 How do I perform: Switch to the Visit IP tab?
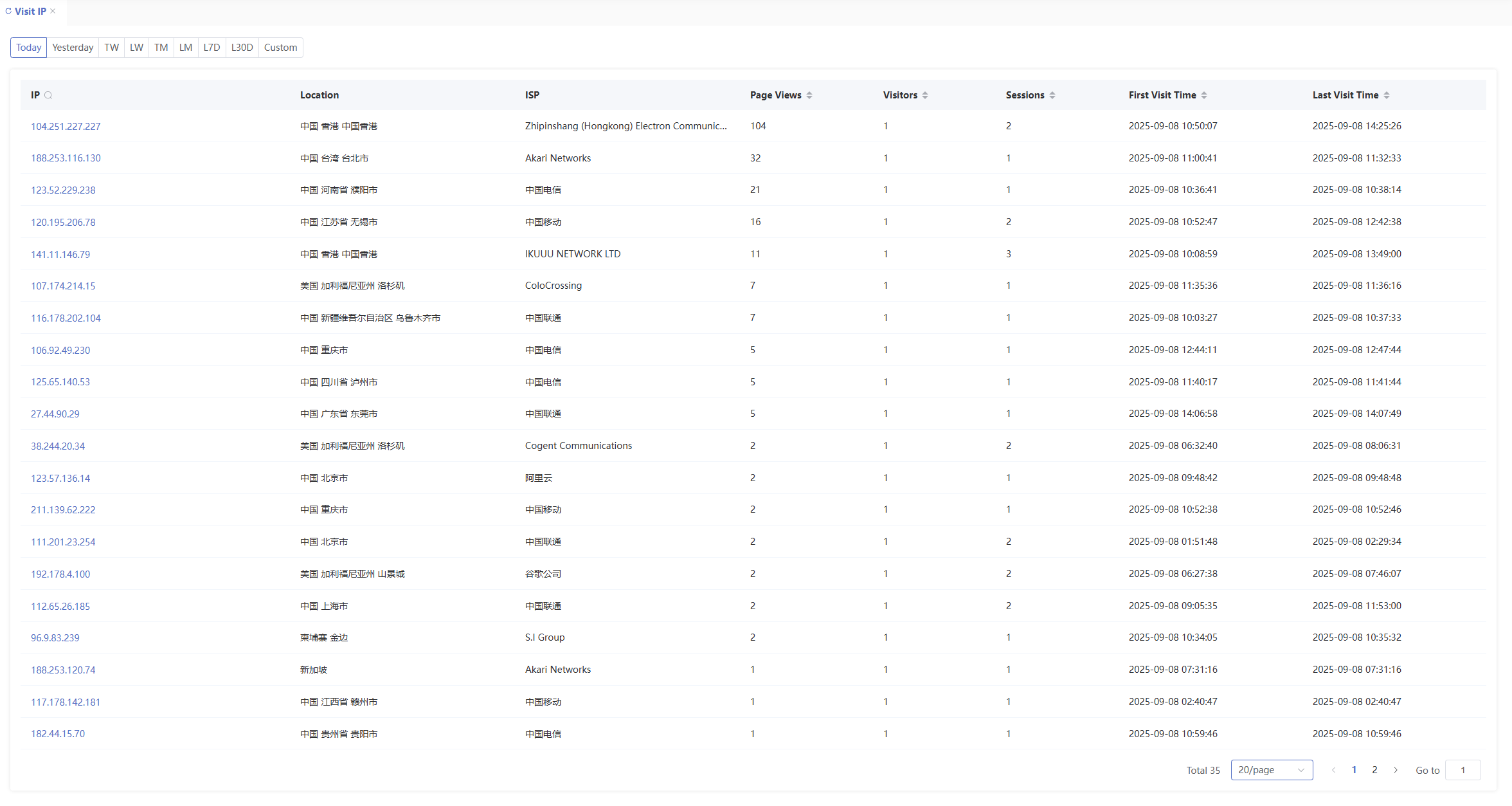click(30, 12)
